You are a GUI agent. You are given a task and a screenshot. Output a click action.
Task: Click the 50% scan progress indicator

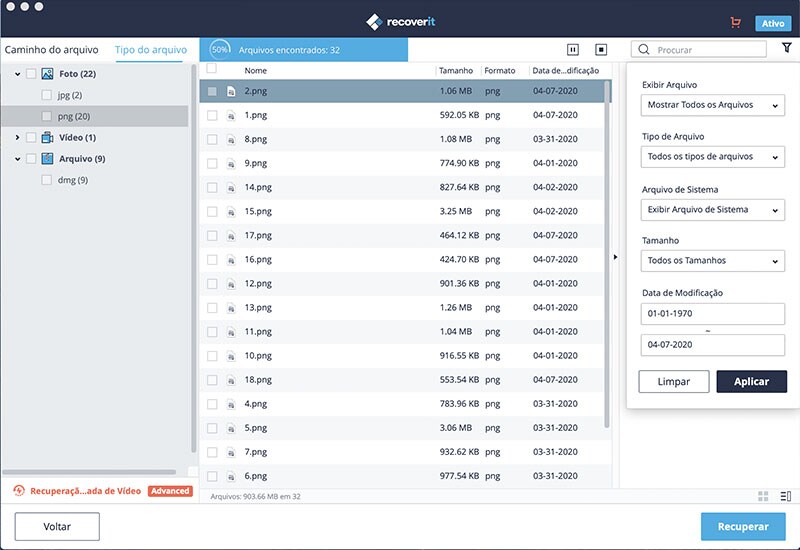tap(220, 49)
